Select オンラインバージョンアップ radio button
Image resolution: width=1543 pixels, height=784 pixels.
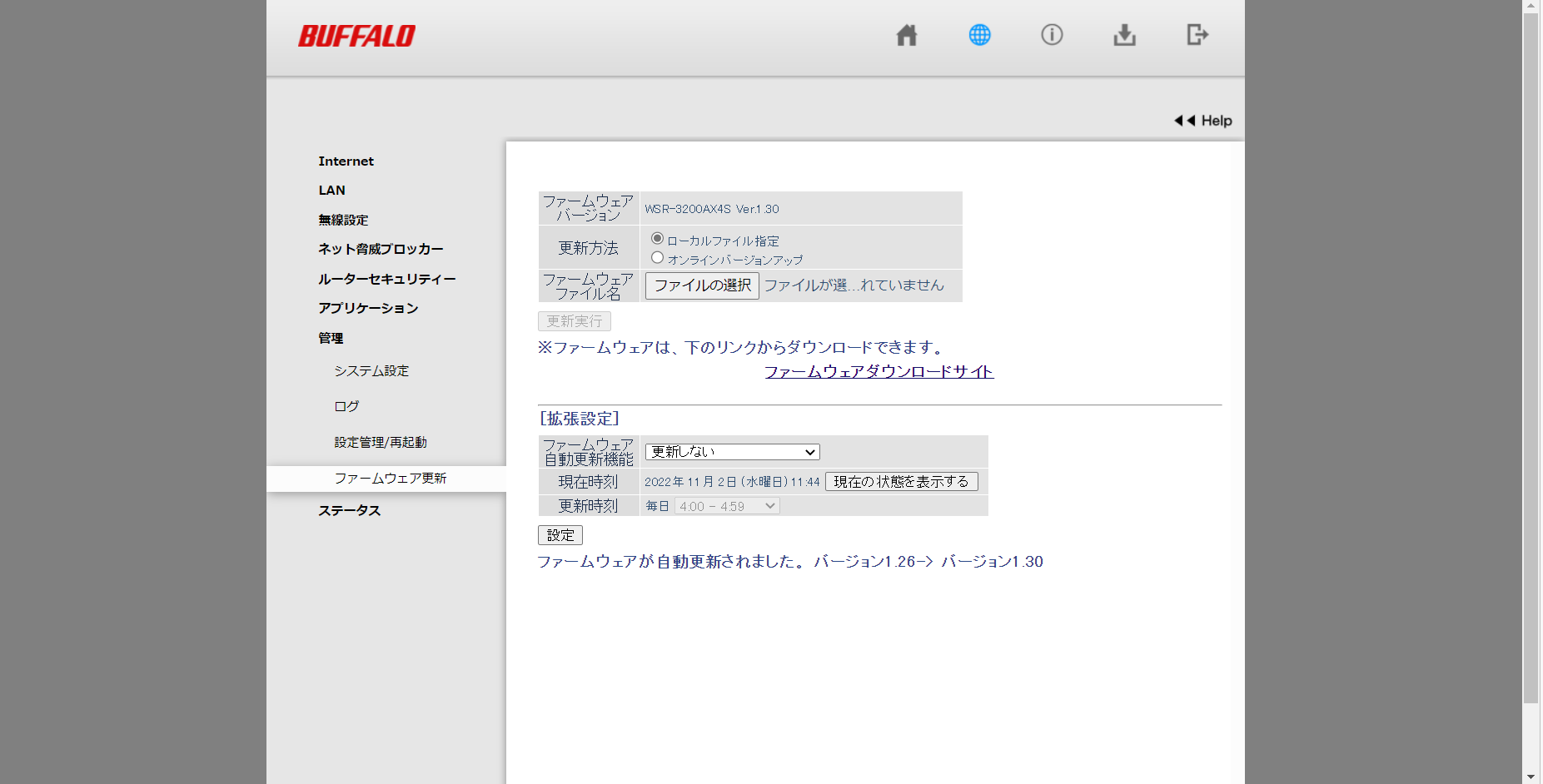pos(657,258)
